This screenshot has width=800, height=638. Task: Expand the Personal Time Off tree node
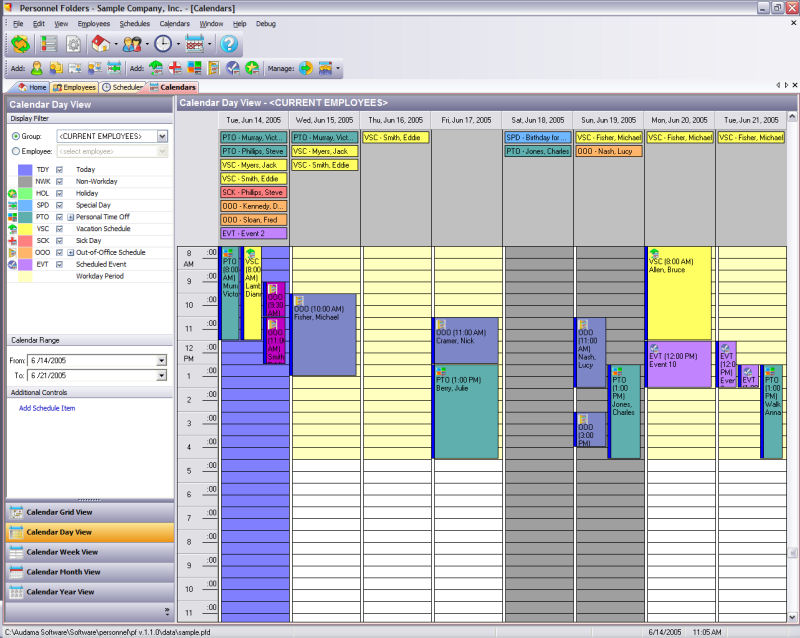(x=70, y=217)
